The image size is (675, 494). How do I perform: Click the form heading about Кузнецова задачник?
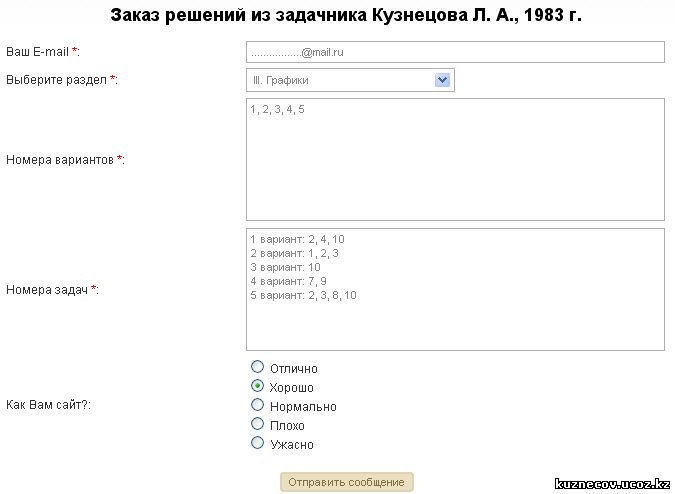(346, 15)
